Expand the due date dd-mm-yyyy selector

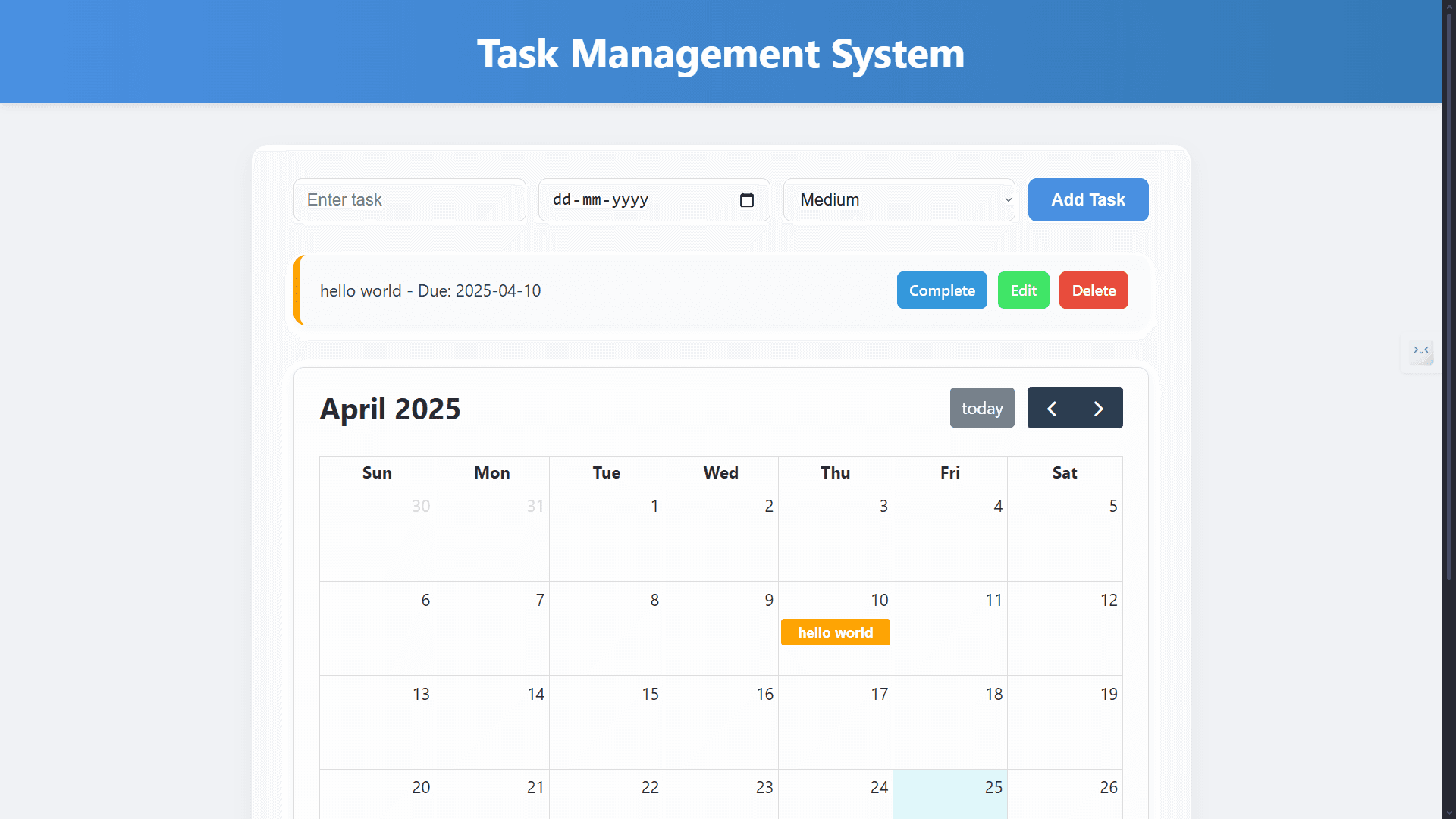pyautogui.click(x=645, y=199)
